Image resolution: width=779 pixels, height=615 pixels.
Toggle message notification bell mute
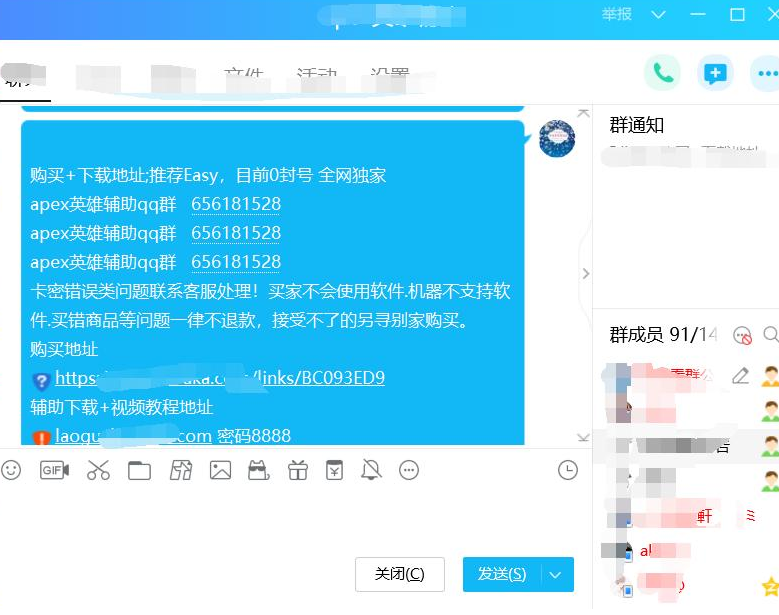(371, 470)
